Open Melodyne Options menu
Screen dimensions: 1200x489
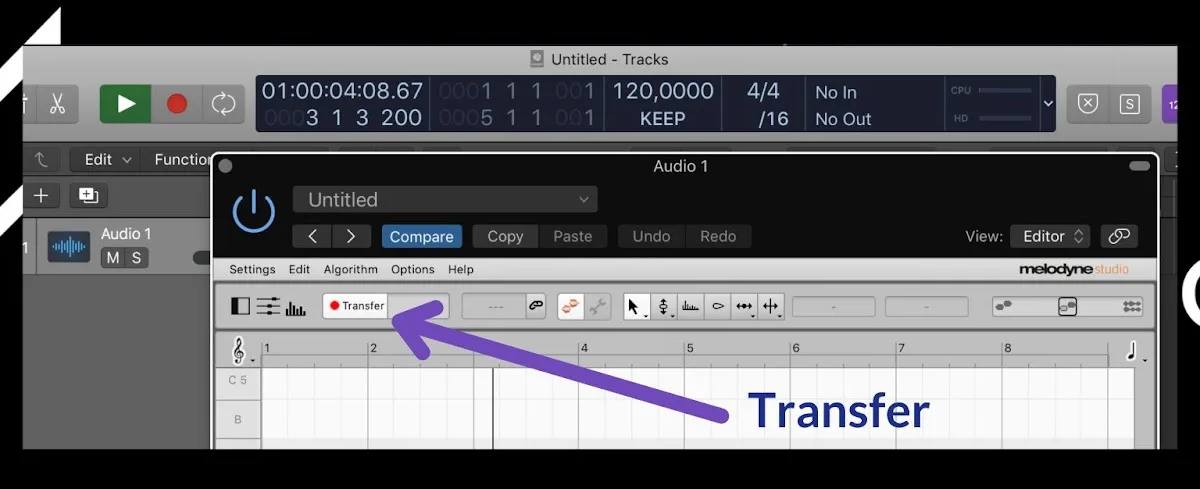coord(412,269)
